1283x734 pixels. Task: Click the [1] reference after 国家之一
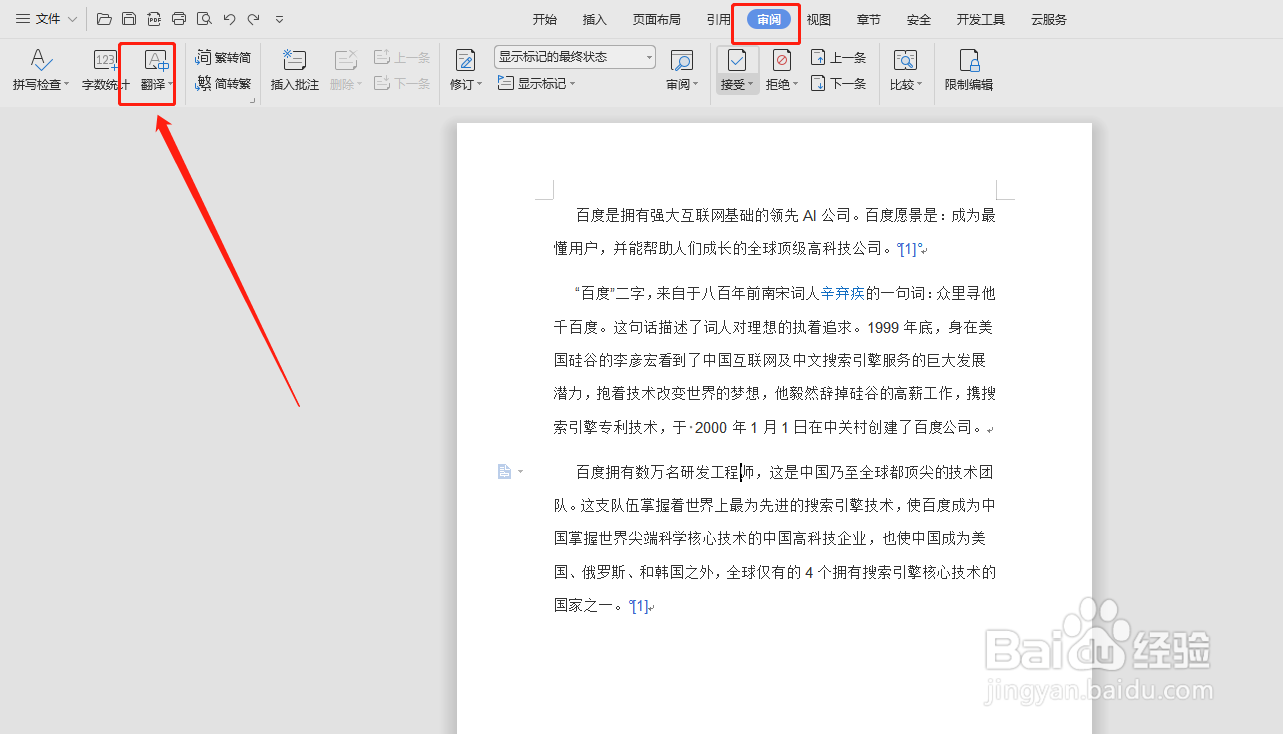(x=638, y=606)
